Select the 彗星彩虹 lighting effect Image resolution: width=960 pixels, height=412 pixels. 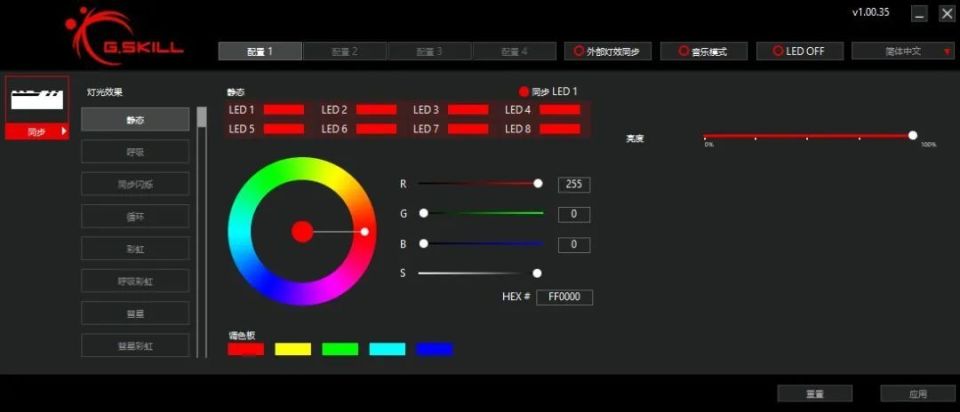[x=135, y=345]
